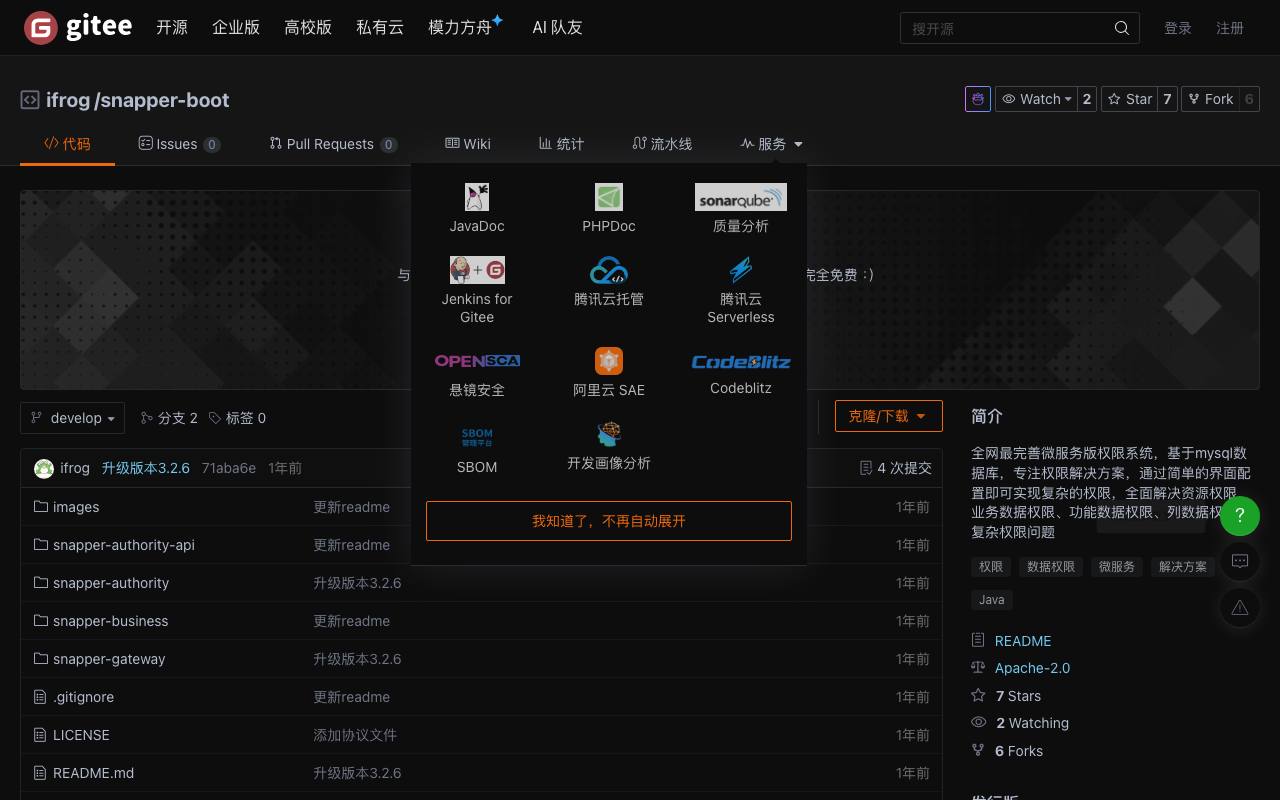Image resolution: width=1280 pixels, height=800 pixels.
Task: Open the feedback chat bubble icon
Action: [x=1240, y=561]
